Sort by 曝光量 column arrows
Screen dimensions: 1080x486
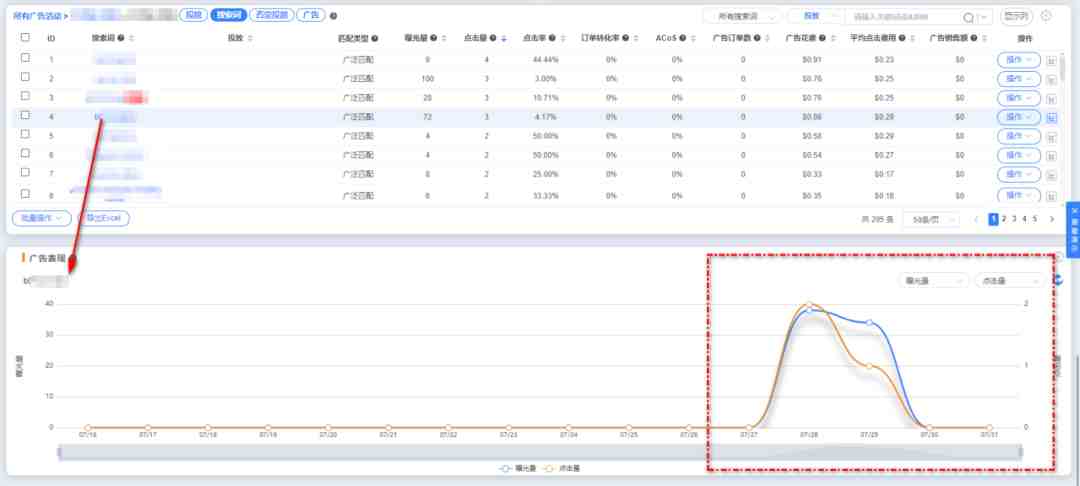tap(444, 39)
